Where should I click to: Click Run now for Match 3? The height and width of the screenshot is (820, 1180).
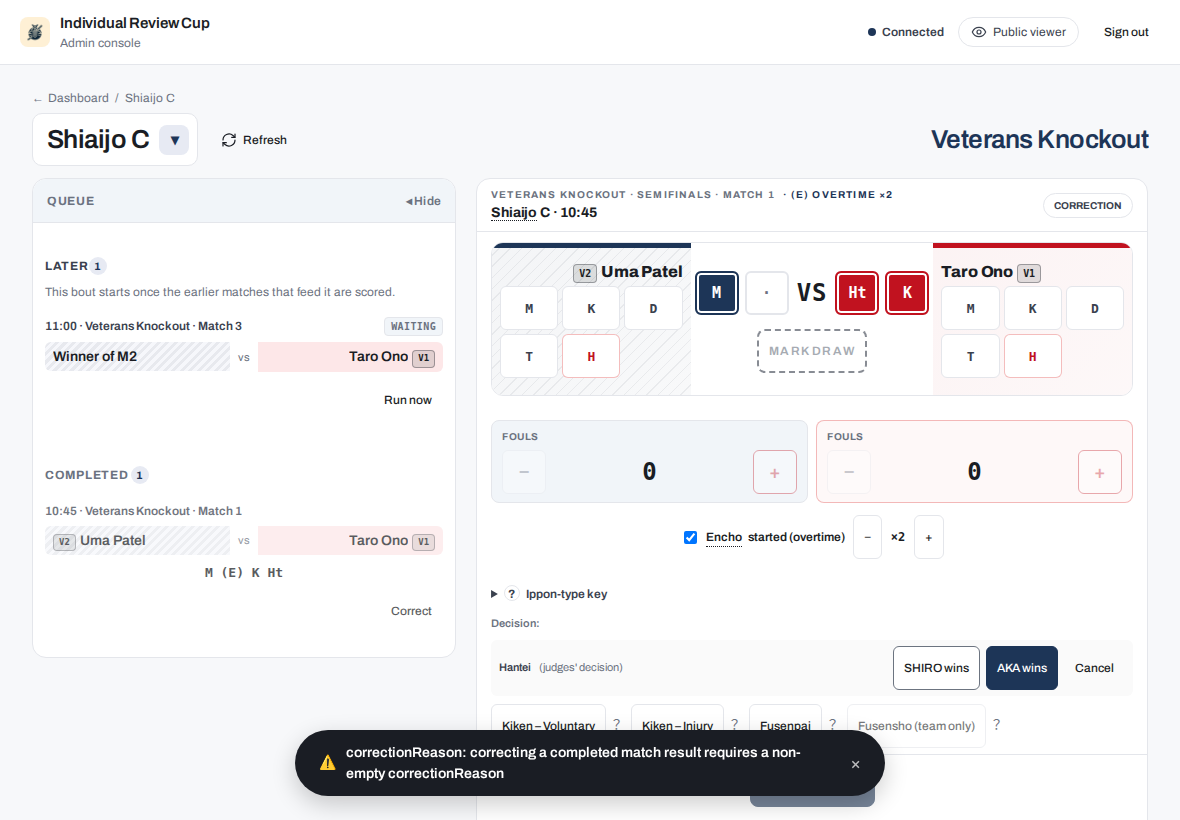pos(408,400)
